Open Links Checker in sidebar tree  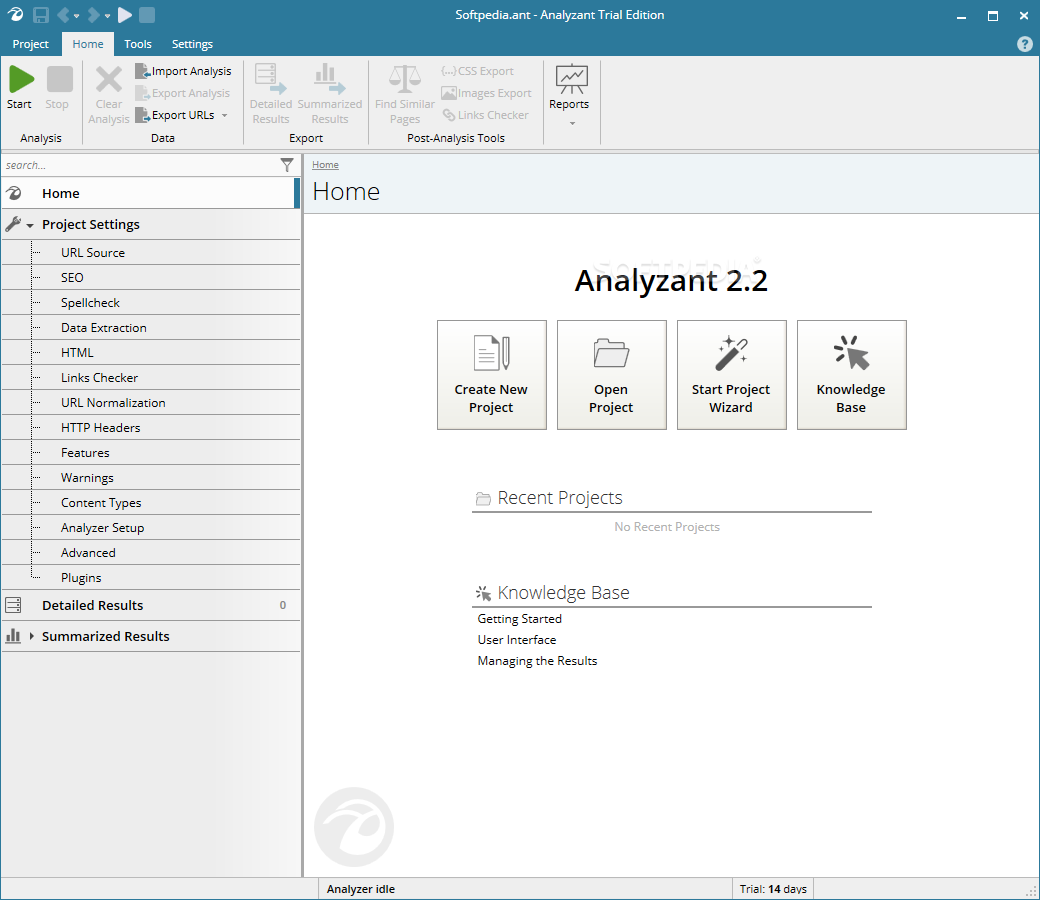99,377
